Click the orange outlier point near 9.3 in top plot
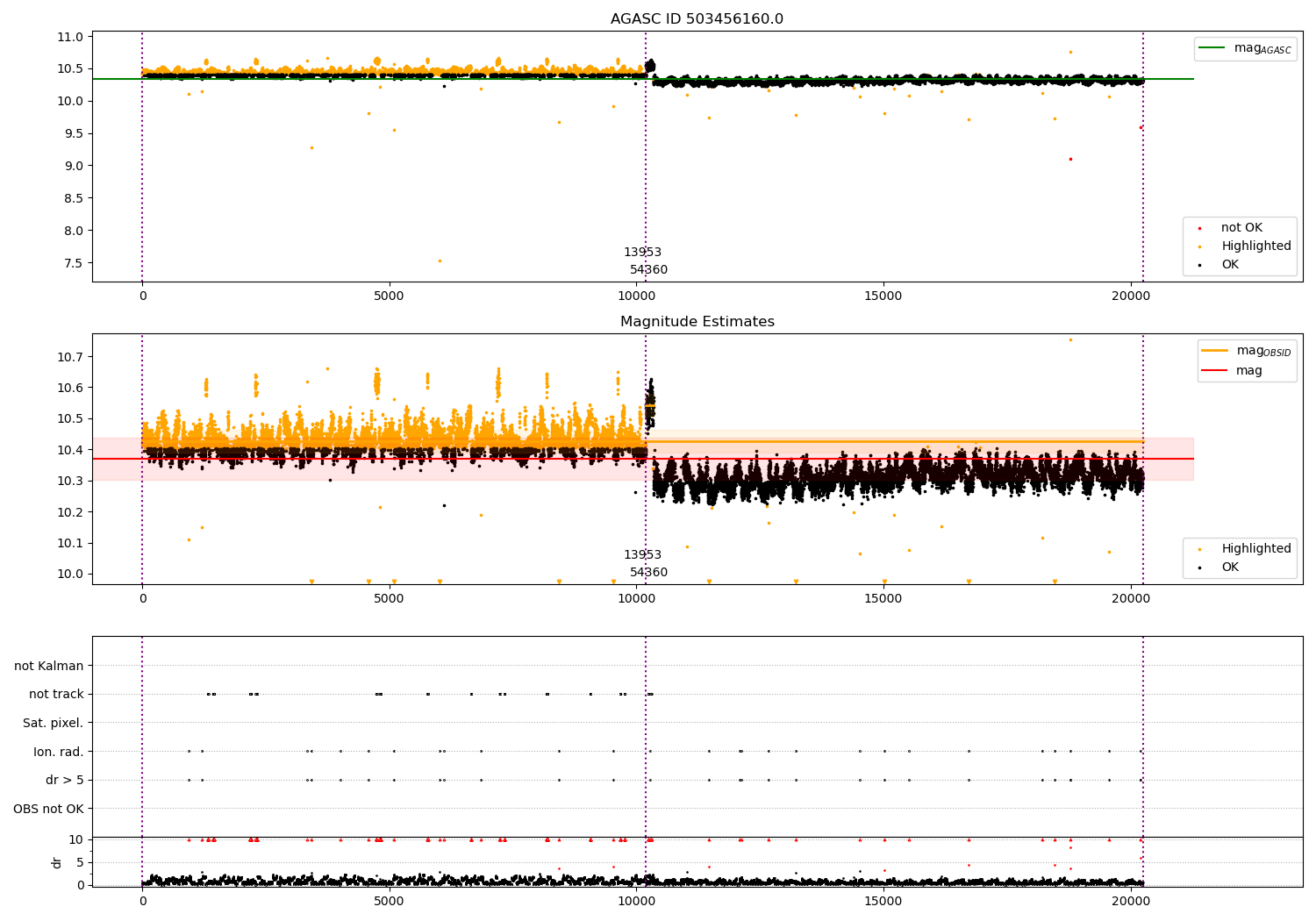This screenshot has width=1316, height=921. (311, 147)
